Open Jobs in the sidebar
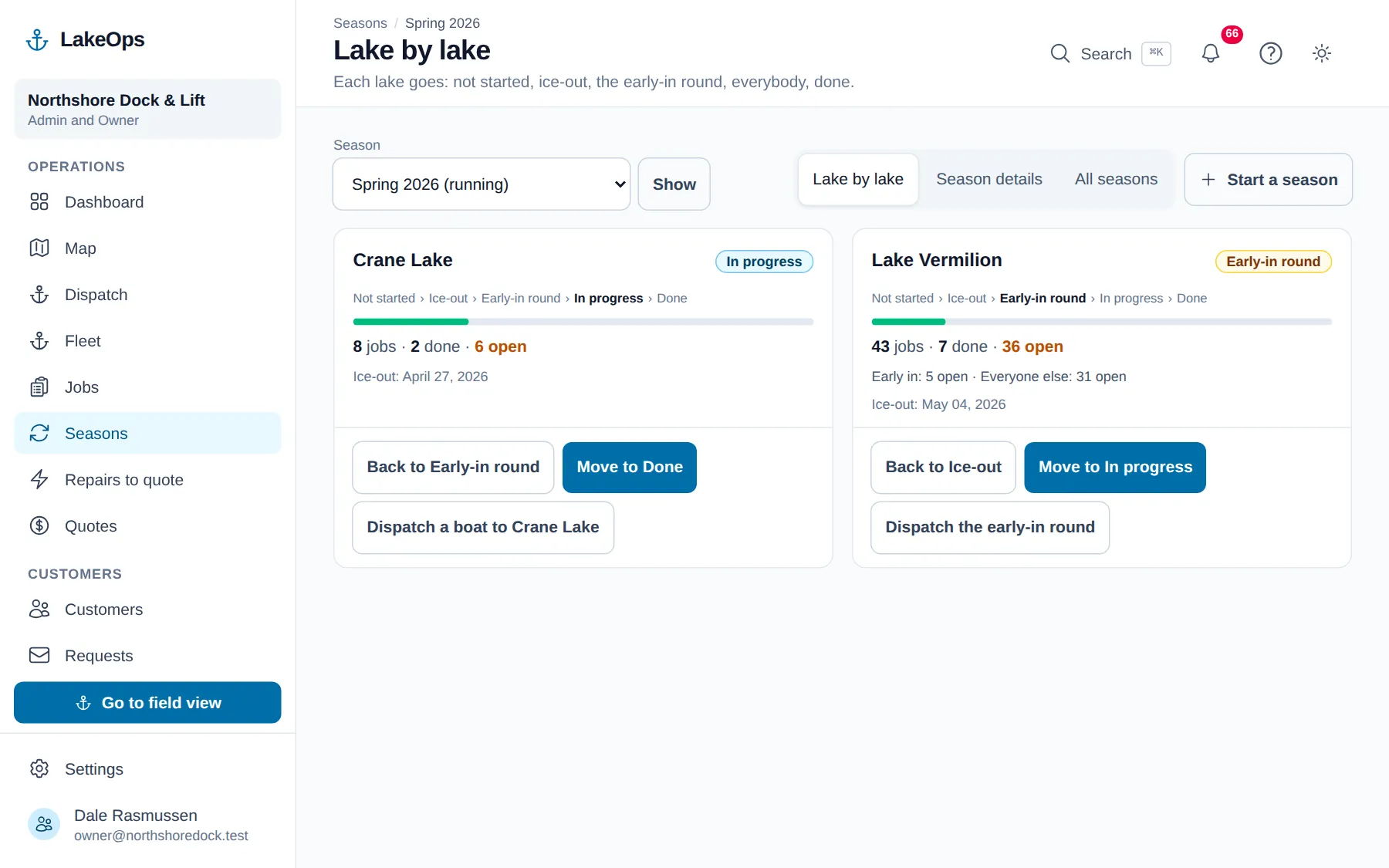 click(147, 387)
